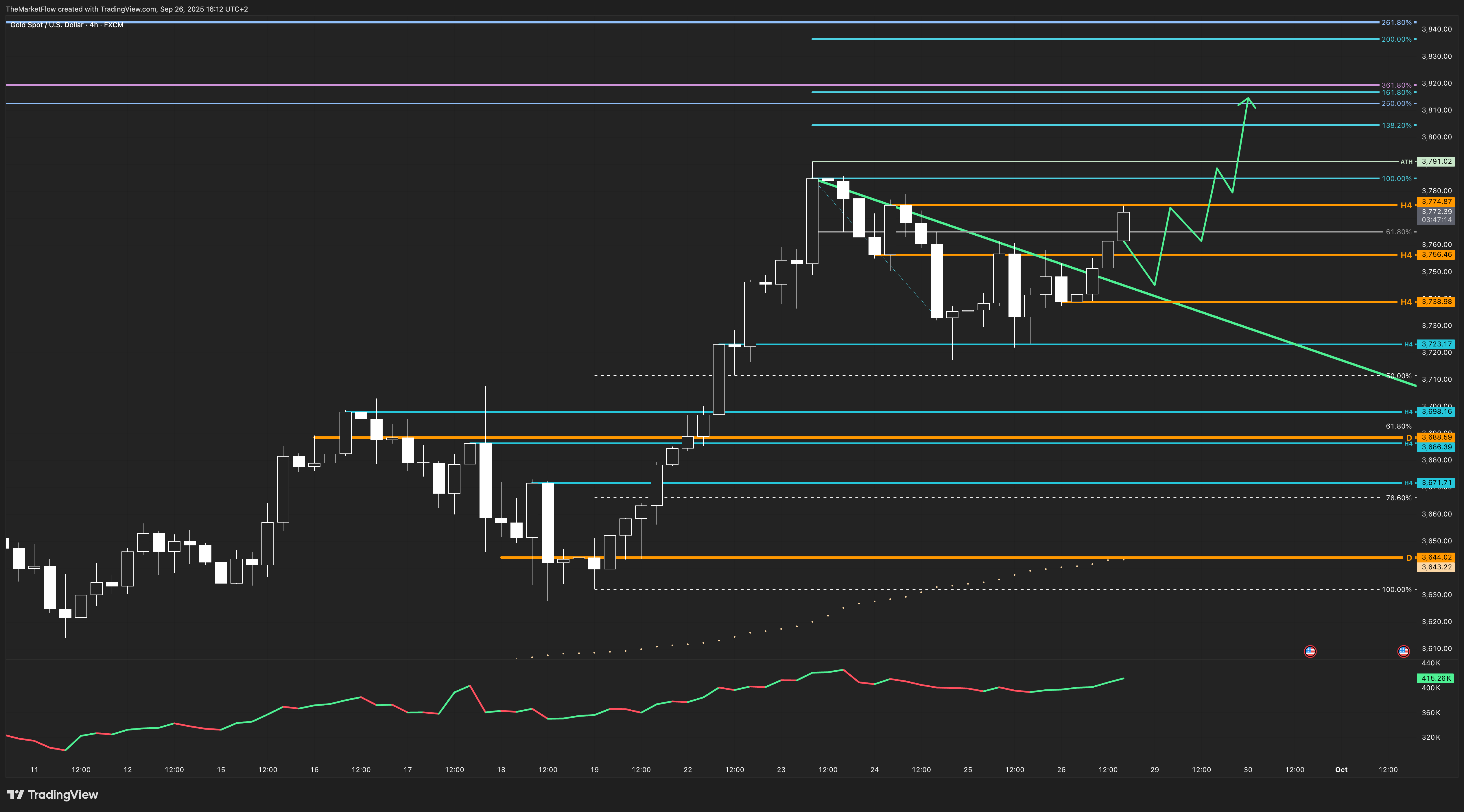Viewport: 1464px width, 812px height.
Task: Select the ATH 3,791.02 price label
Action: pos(1436,161)
